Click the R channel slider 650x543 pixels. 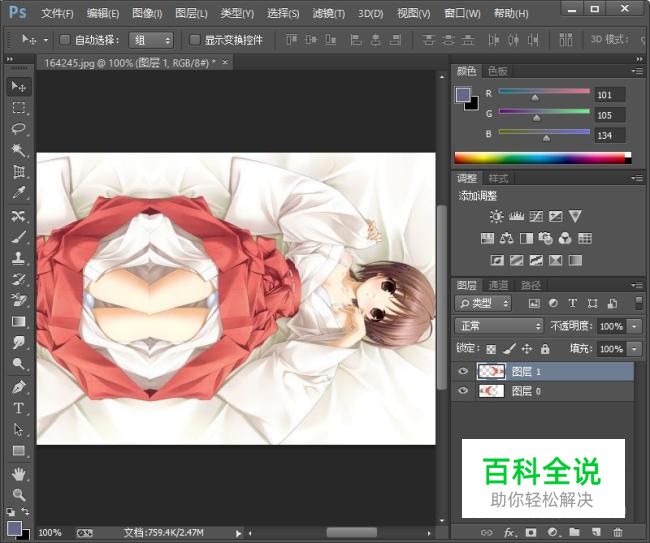click(x=544, y=92)
